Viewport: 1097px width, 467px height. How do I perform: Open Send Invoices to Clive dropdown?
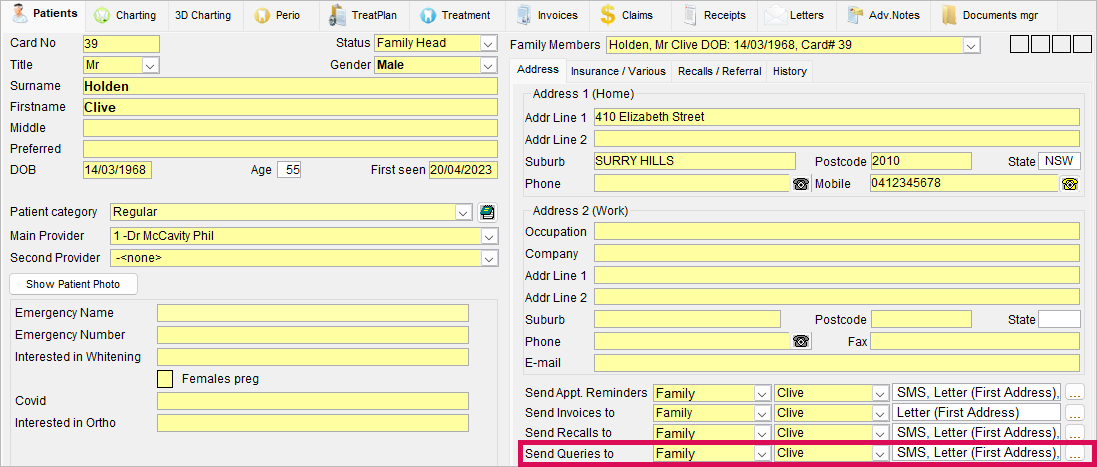point(880,412)
